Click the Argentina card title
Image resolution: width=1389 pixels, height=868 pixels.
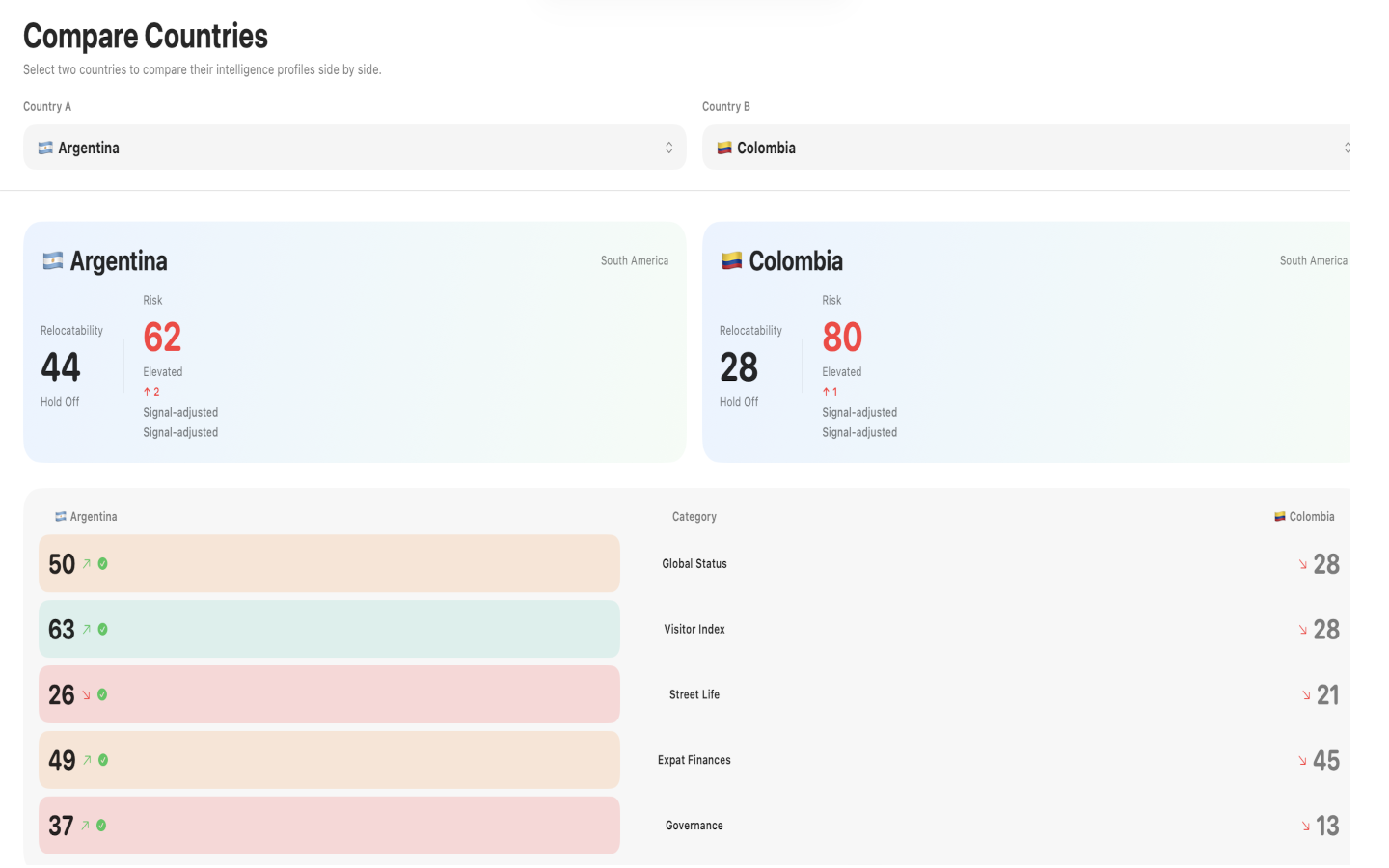click(x=119, y=261)
